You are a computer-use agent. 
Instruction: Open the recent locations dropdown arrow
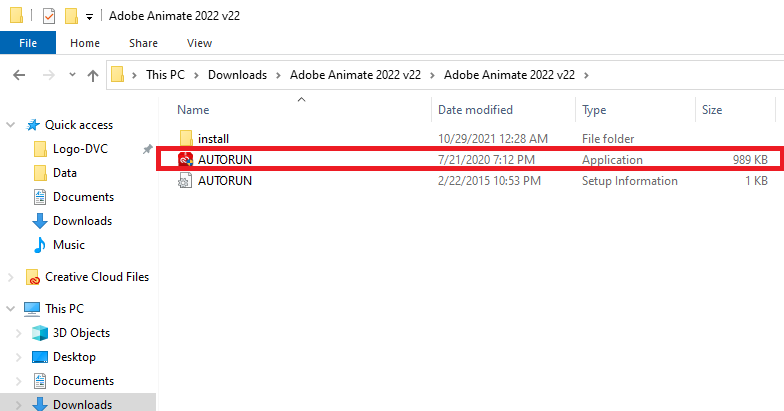click(x=72, y=74)
